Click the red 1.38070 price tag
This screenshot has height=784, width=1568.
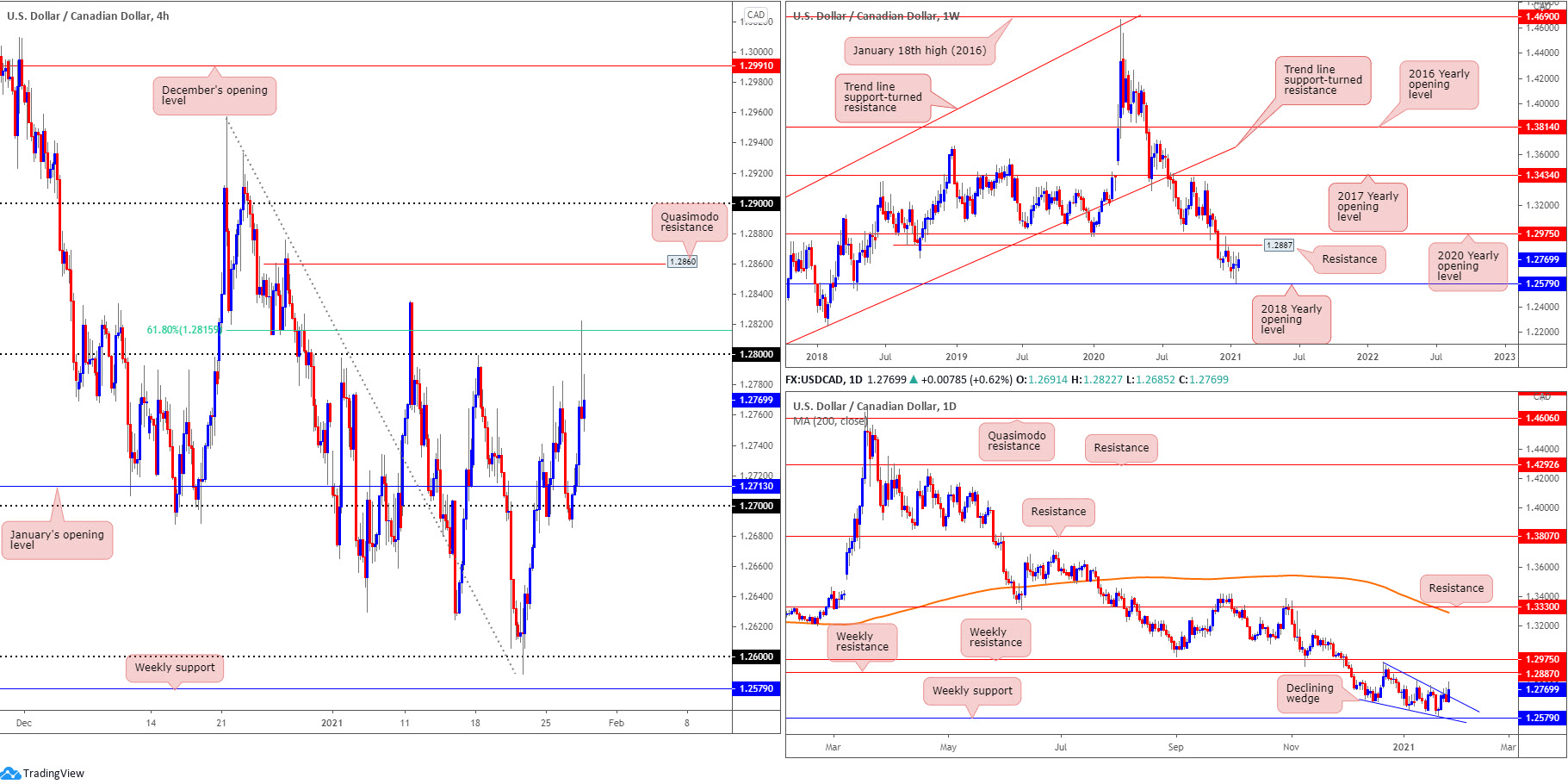click(x=1542, y=536)
